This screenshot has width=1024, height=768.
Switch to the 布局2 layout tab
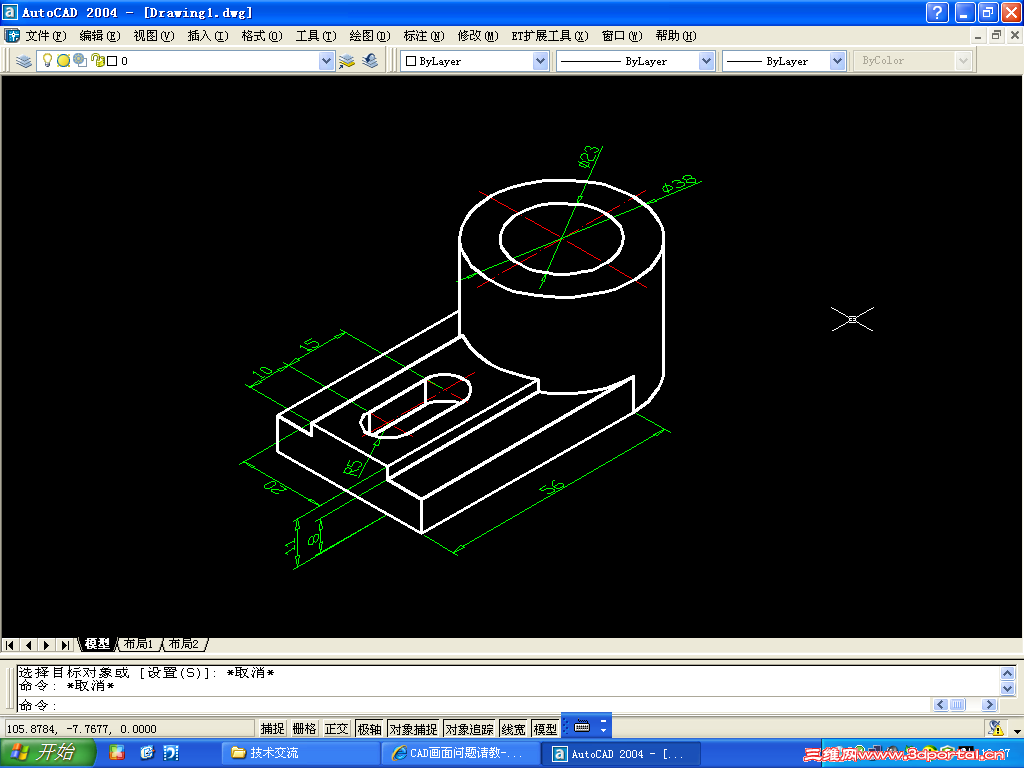[184, 644]
